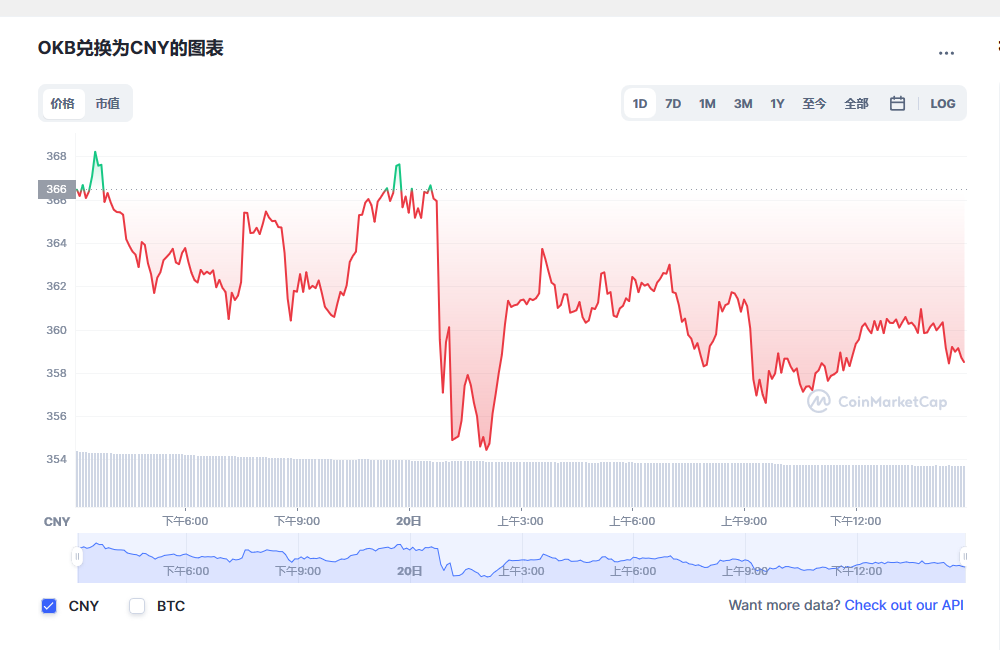
Task: Enable the BTC currency checkbox
Action: point(137,606)
